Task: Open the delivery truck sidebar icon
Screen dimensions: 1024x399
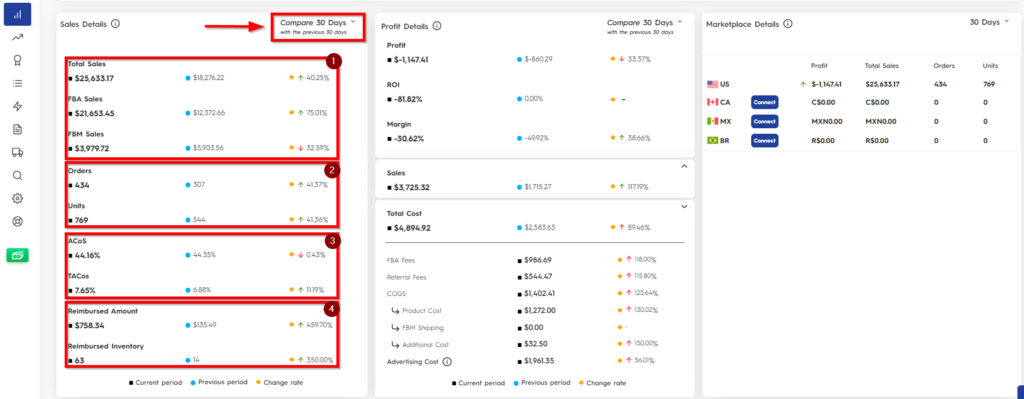Action: pyautogui.click(x=18, y=152)
